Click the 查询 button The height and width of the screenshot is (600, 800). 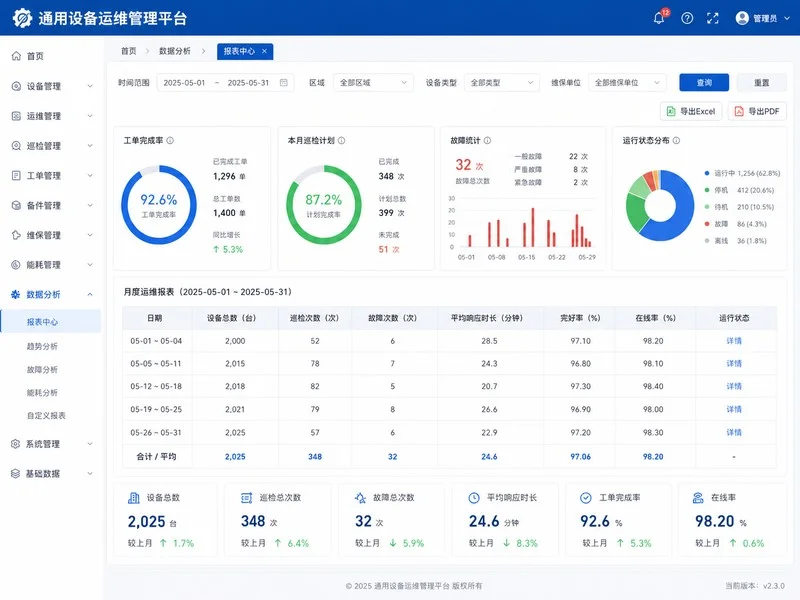(x=704, y=83)
